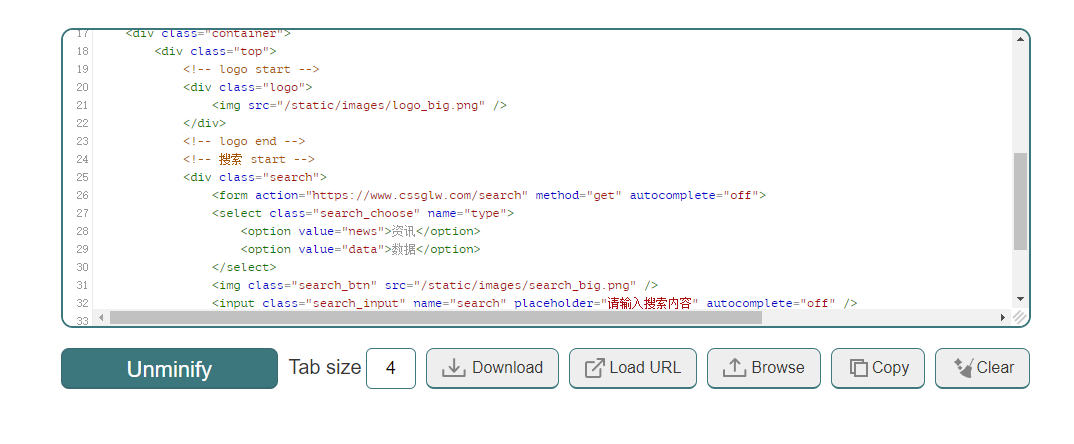Click the closing </div> on line 22

point(204,123)
